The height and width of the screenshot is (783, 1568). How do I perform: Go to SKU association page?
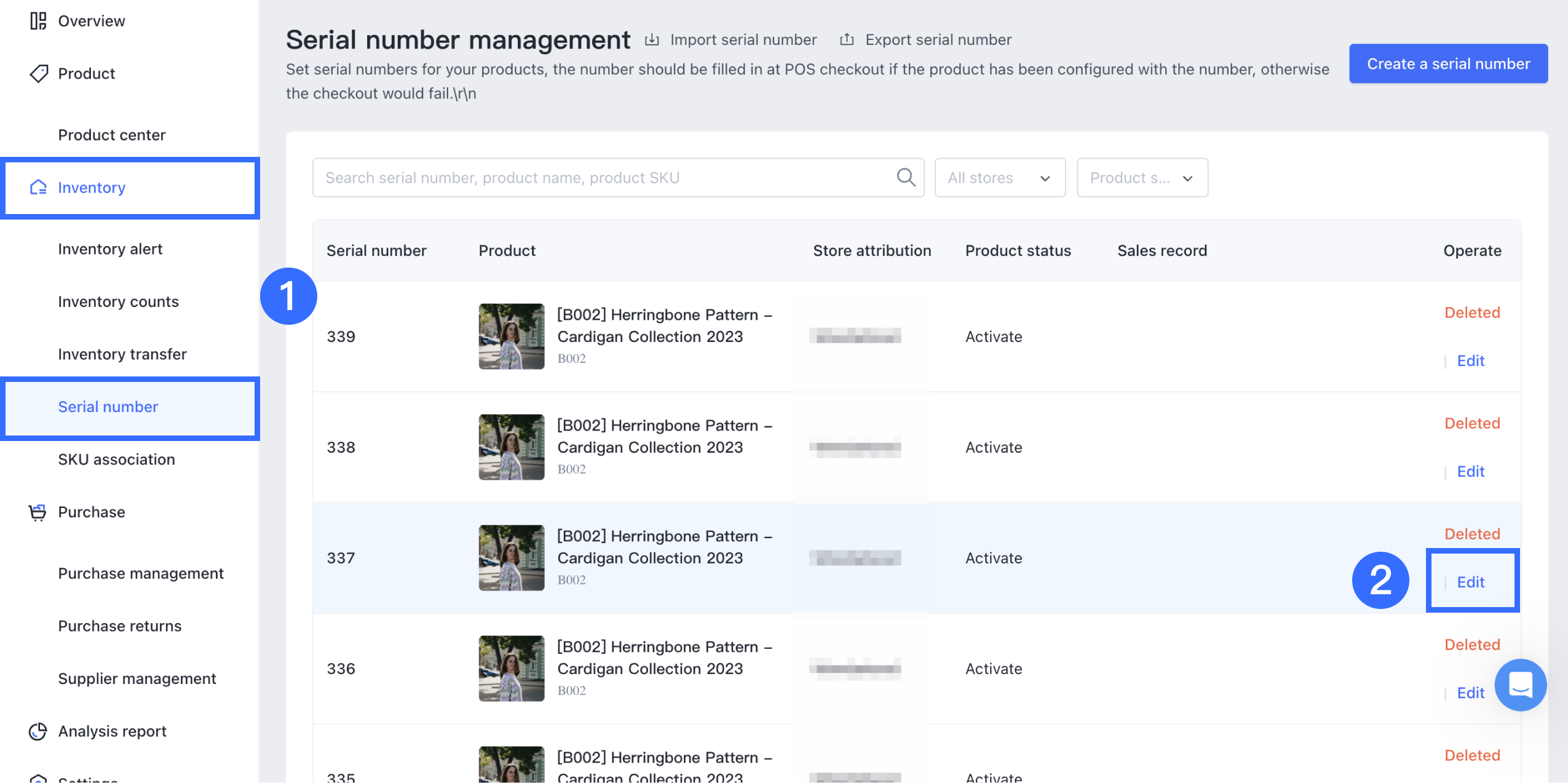pyautogui.click(x=116, y=459)
